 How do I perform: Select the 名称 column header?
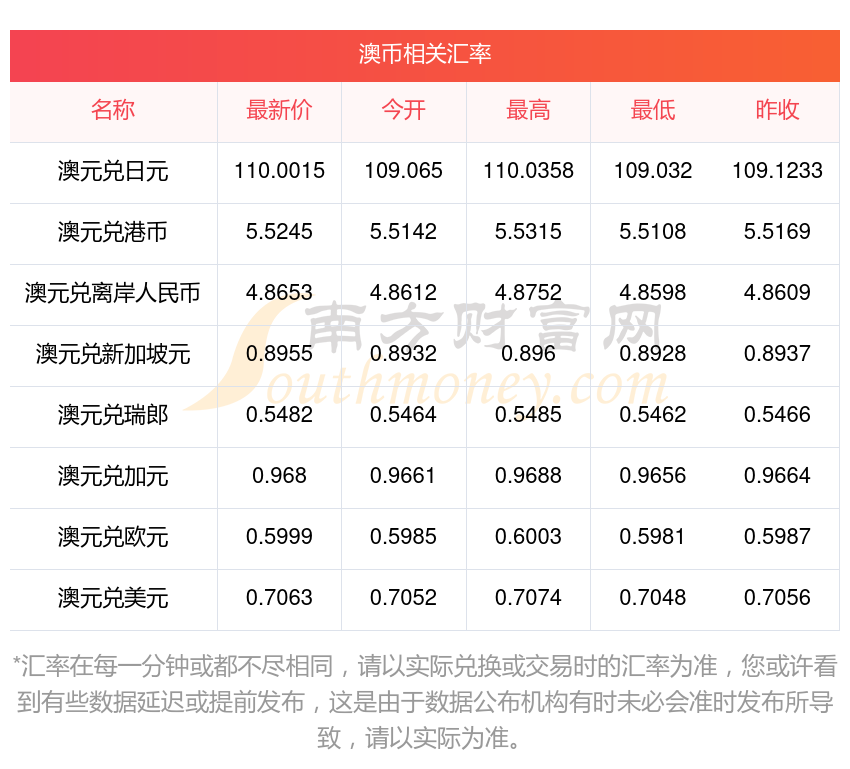pos(113,111)
